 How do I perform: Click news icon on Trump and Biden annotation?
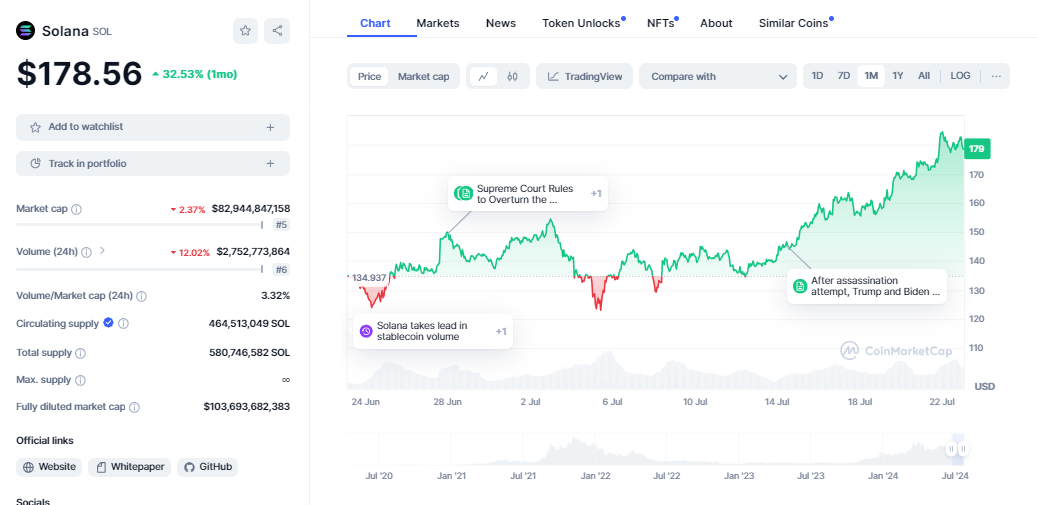point(800,286)
